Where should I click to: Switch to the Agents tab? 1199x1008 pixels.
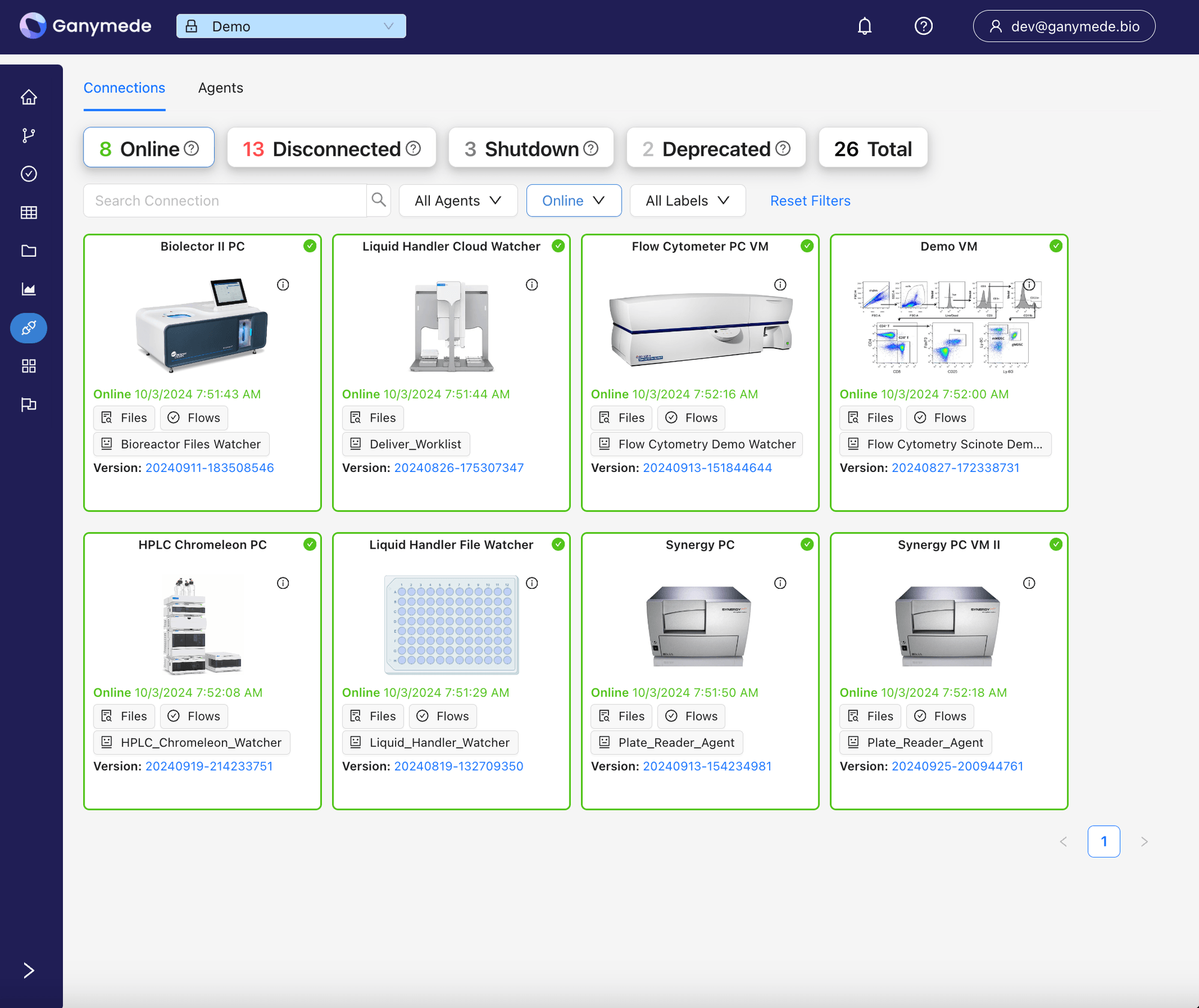click(221, 88)
